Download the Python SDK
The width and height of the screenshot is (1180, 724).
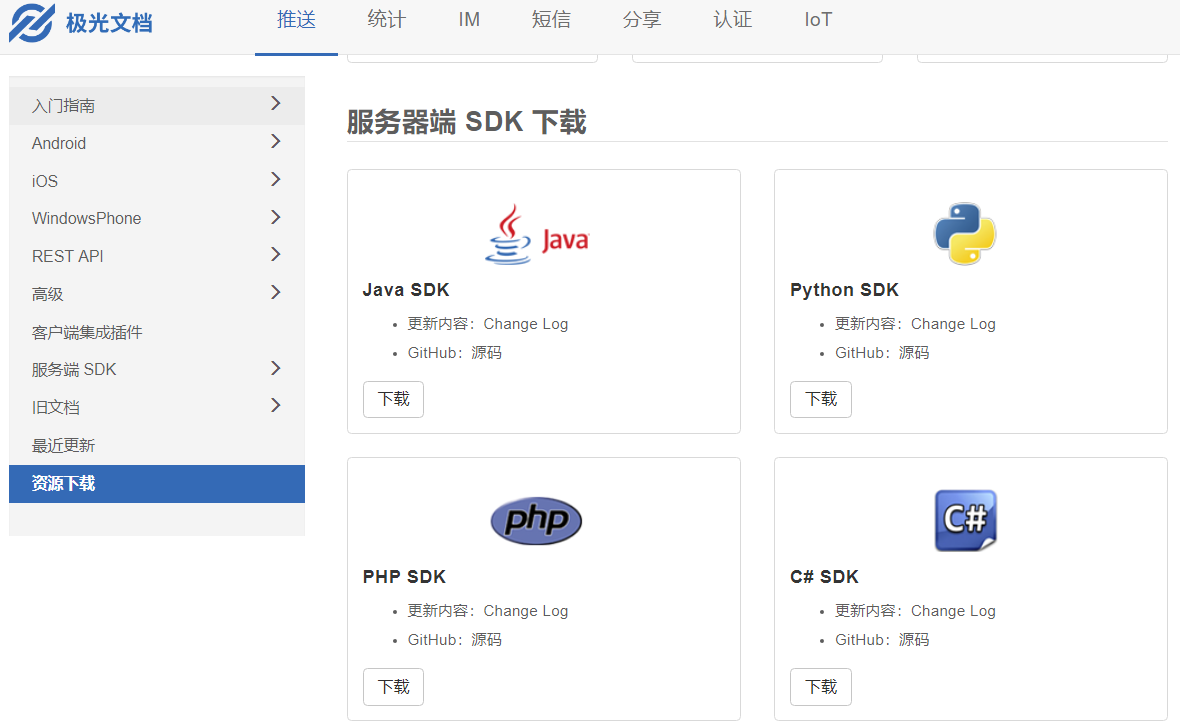tap(821, 399)
